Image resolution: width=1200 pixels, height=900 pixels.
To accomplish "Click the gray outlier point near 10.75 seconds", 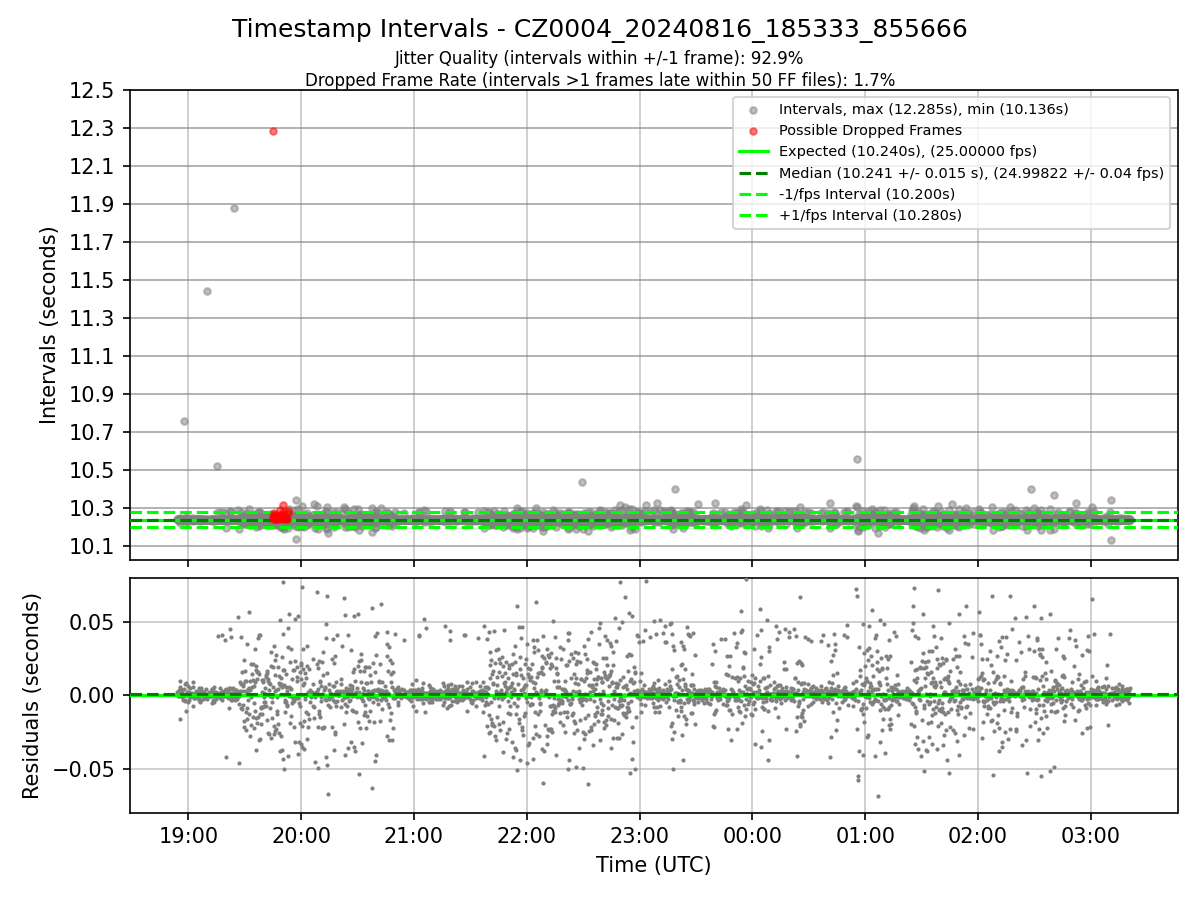I will click(184, 421).
